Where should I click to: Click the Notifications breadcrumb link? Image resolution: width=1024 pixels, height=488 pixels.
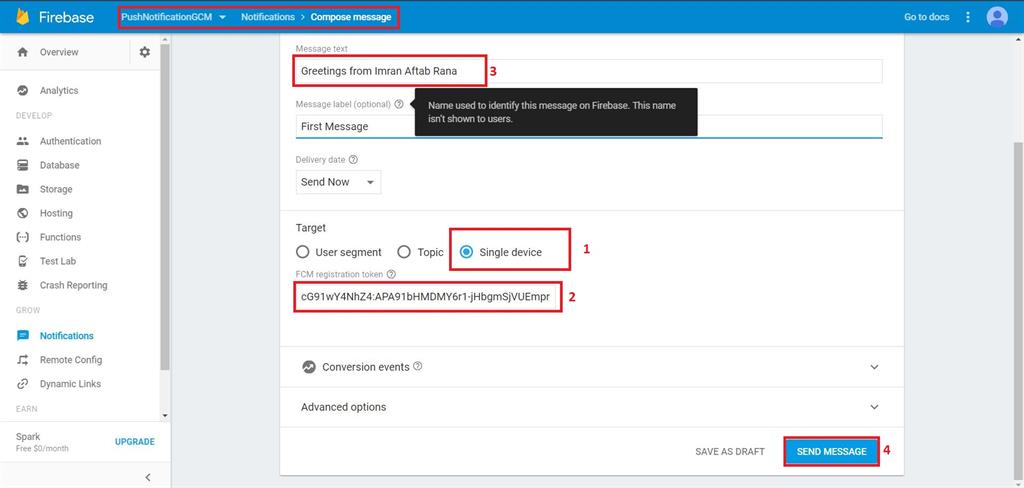point(268,17)
